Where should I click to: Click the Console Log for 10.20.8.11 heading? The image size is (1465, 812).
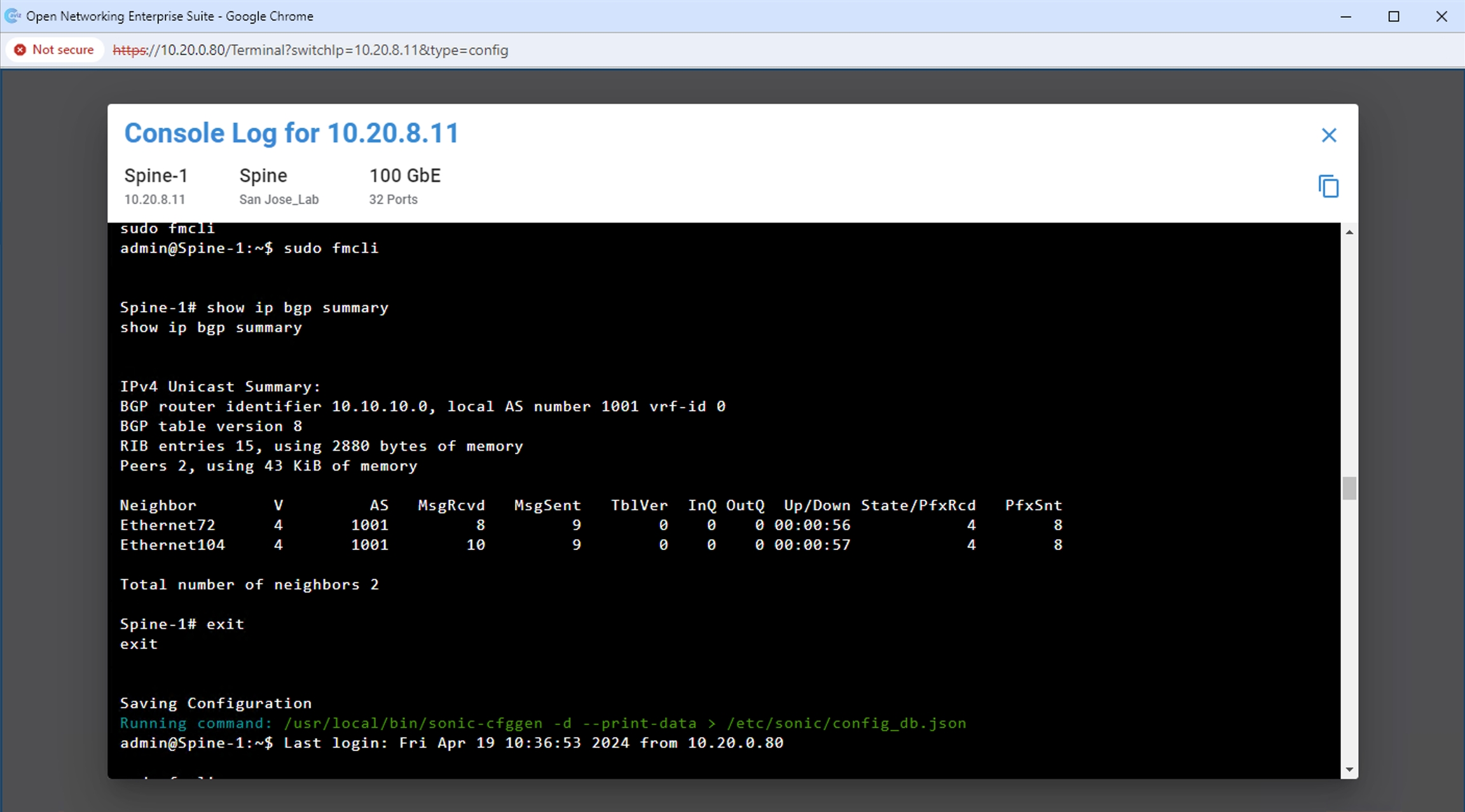point(291,133)
